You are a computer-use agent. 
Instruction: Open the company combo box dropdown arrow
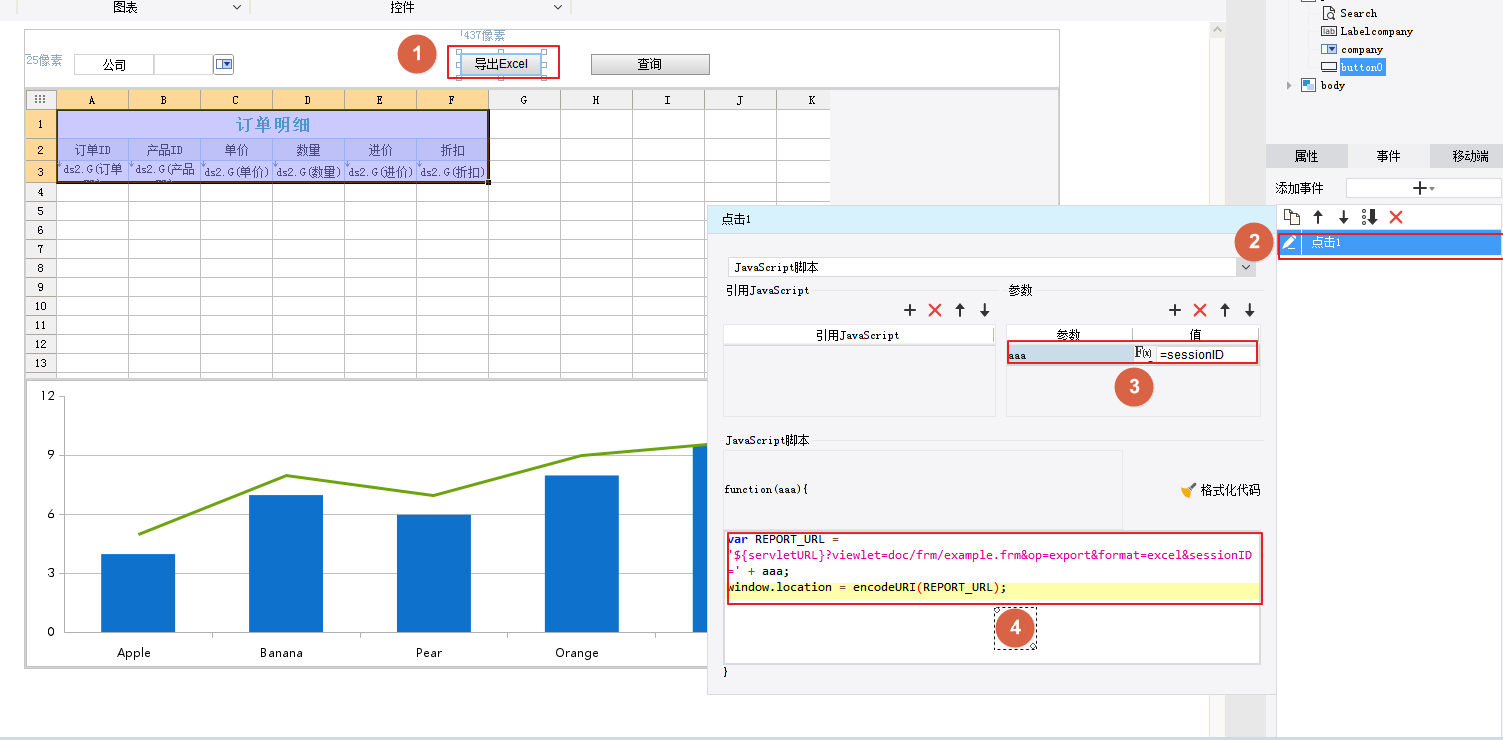pyautogui.click(x=224, y=65)
